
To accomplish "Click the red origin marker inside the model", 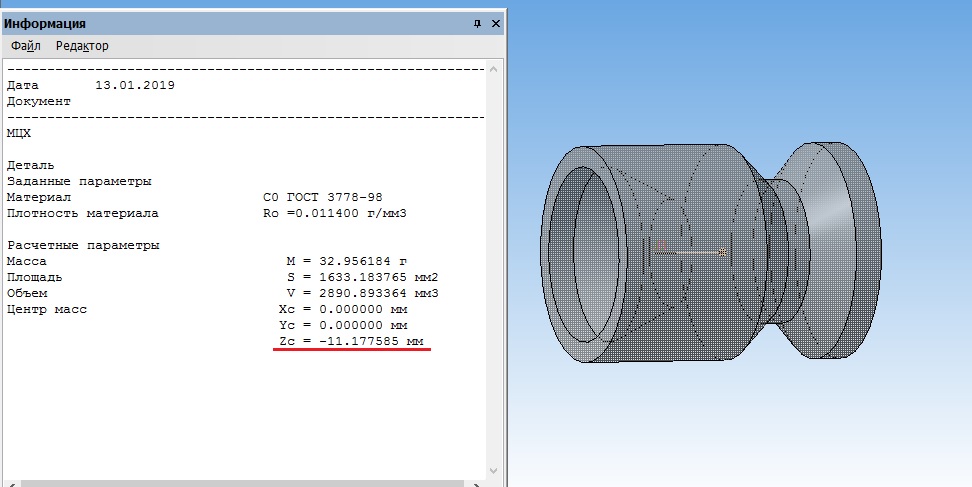I will point(660,243).
